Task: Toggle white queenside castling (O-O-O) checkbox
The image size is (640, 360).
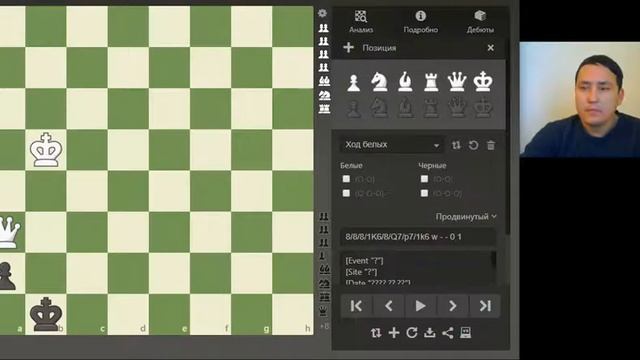Action: 346,193
